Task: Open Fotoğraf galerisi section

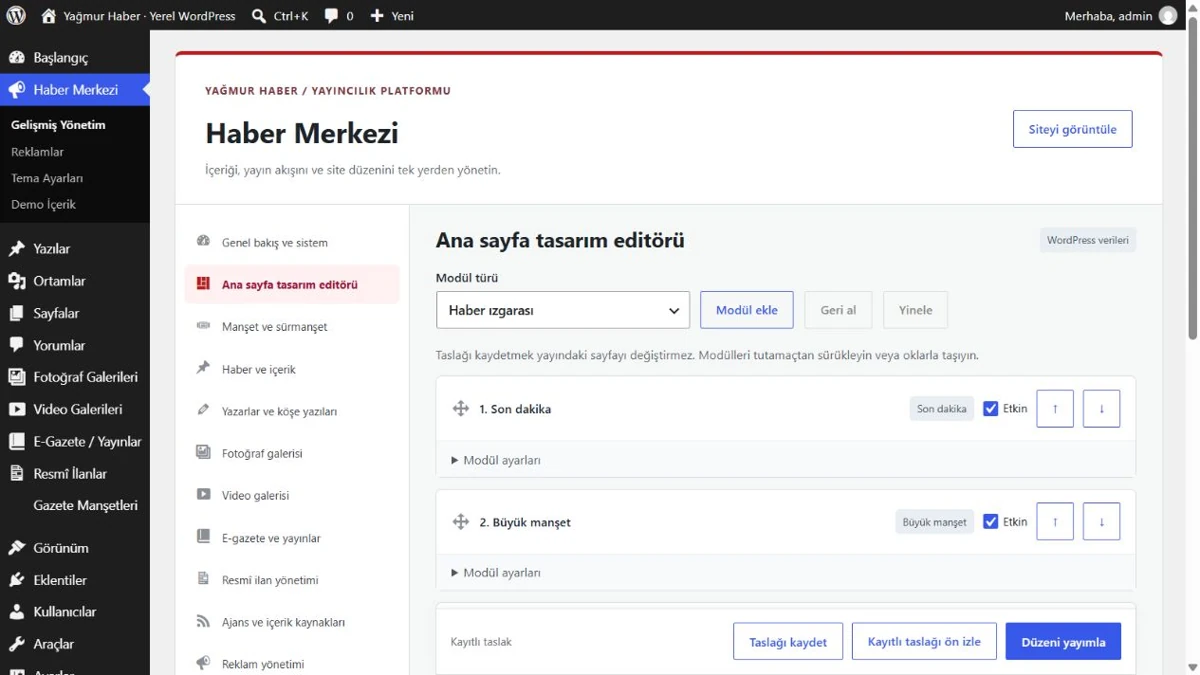Action: (x=292, y=453)
